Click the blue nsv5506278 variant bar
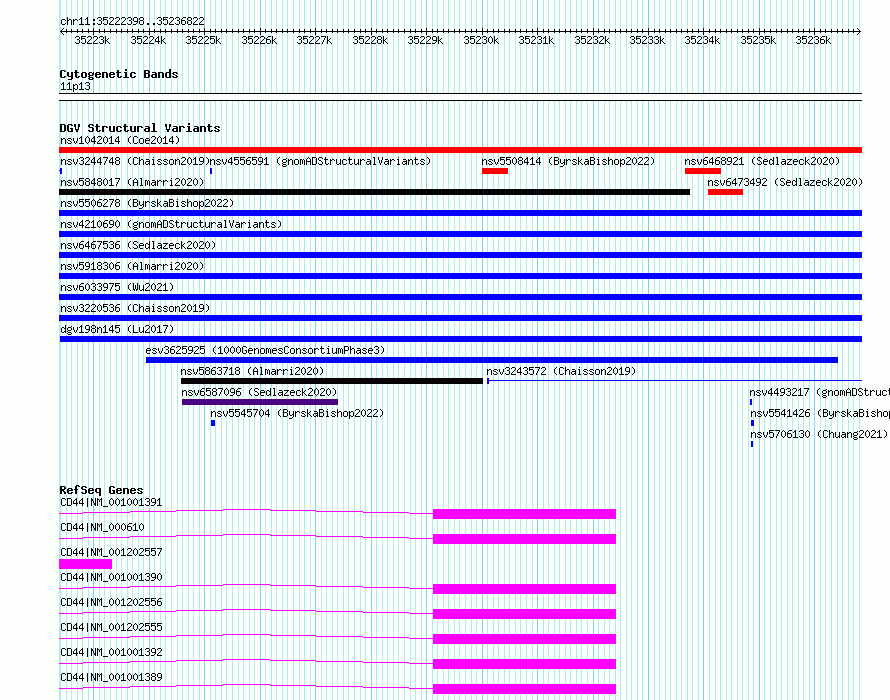Viewport: 890px width, 700px height. coord(460,213)
